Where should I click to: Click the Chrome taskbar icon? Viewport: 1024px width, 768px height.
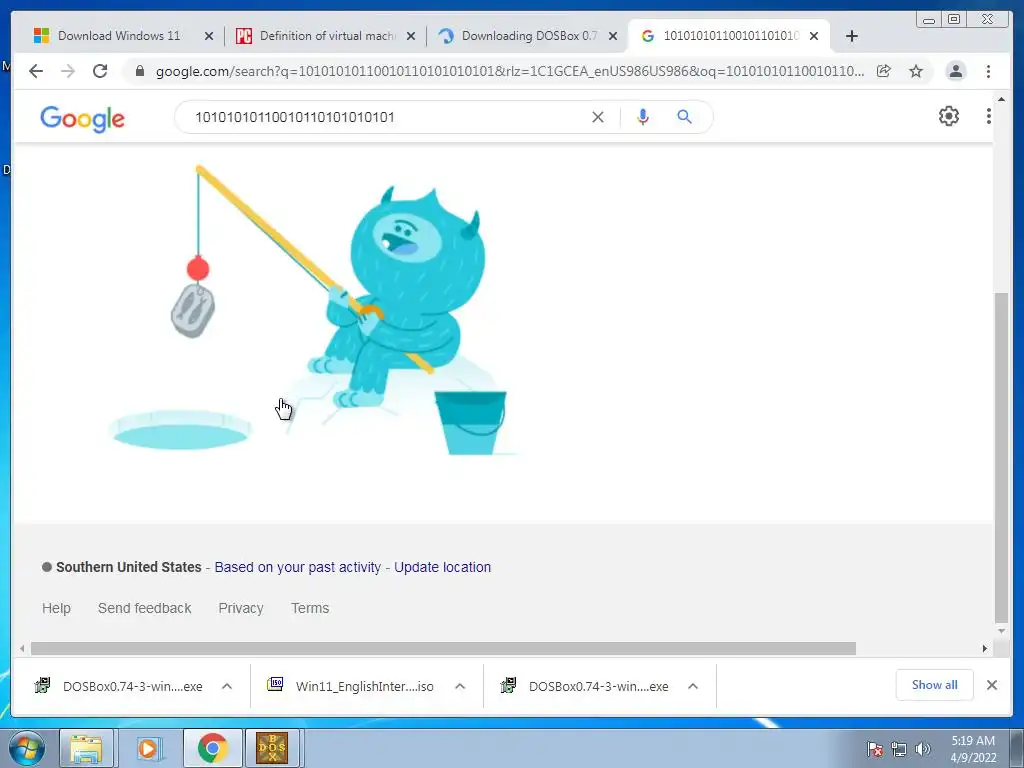(212, 748)
